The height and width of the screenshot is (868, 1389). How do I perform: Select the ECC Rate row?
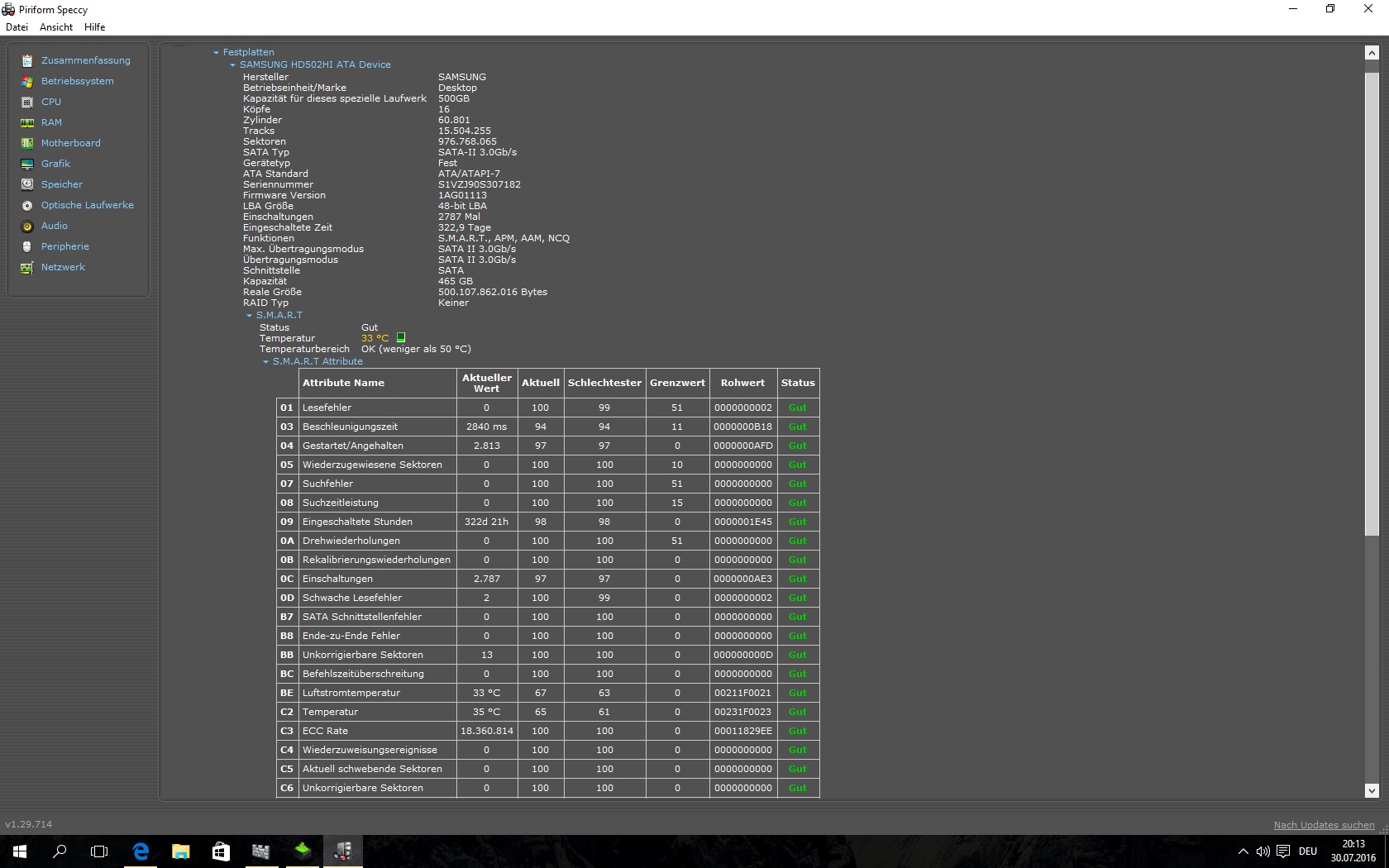click(548, 731)
